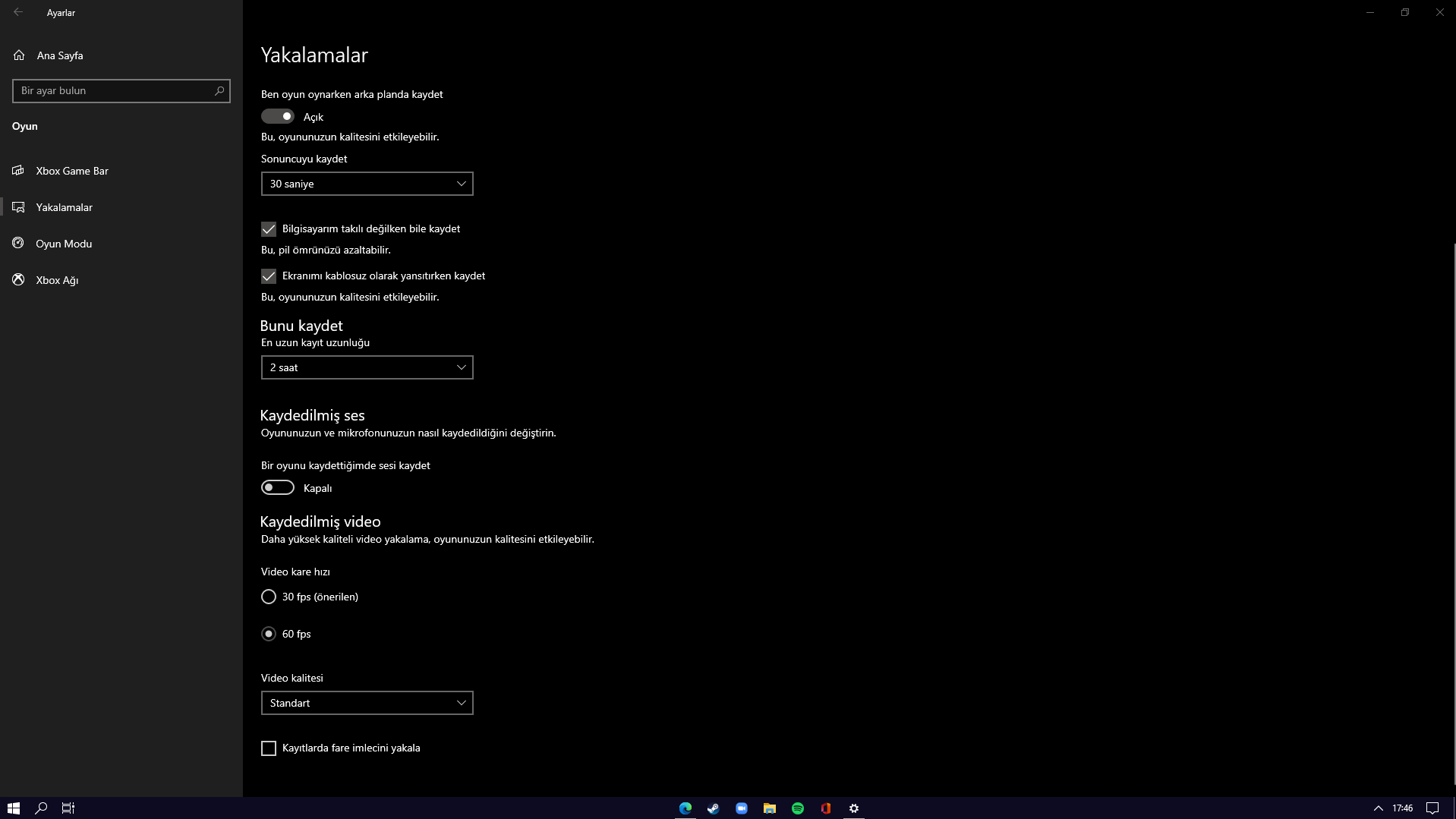Open Oyun Modu settings
Image resolution: width=1456 pixels, height=819 pixels.
[x=121, y=244]
